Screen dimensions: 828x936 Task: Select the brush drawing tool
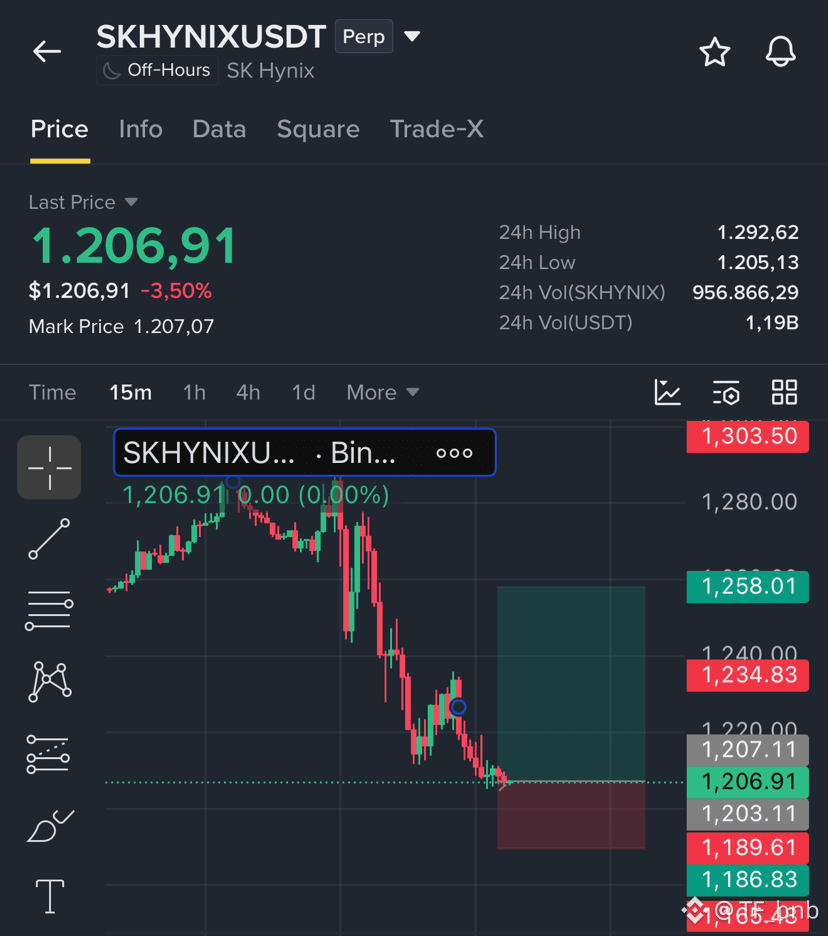tap(50, 826)
